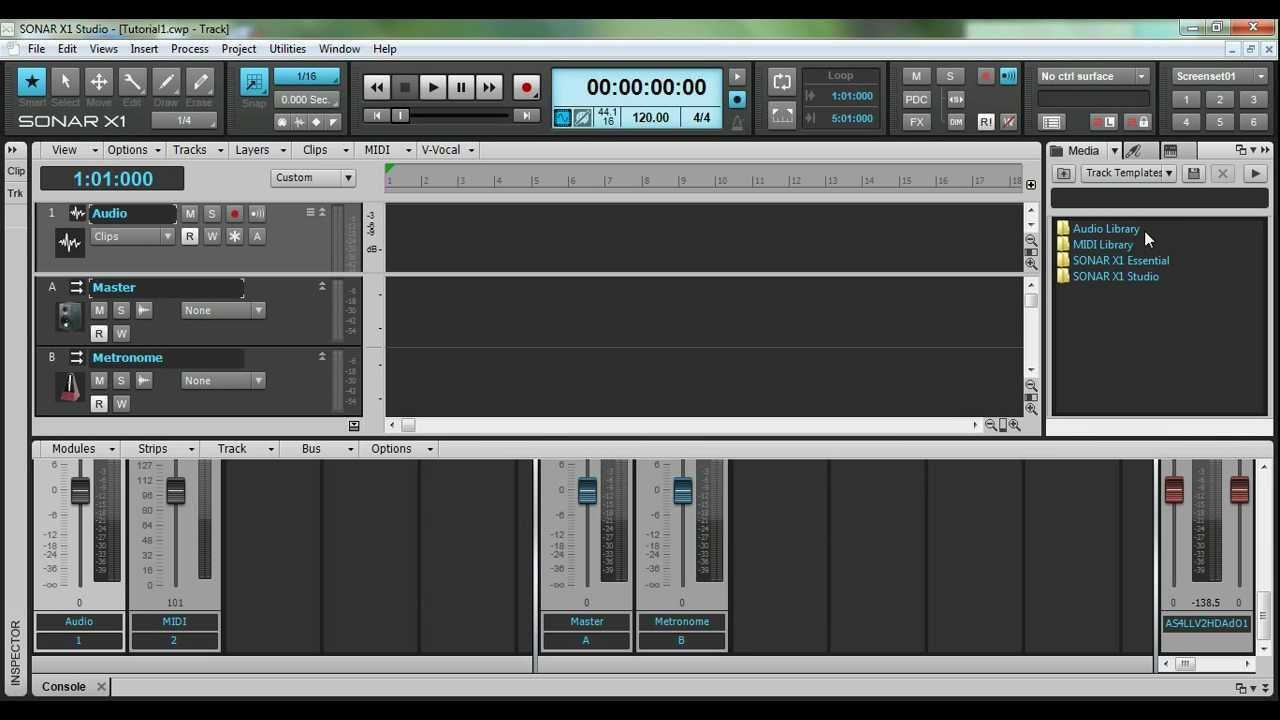
Task: Open the Screenset01 dropdown
Action: tap(1219, 76)
